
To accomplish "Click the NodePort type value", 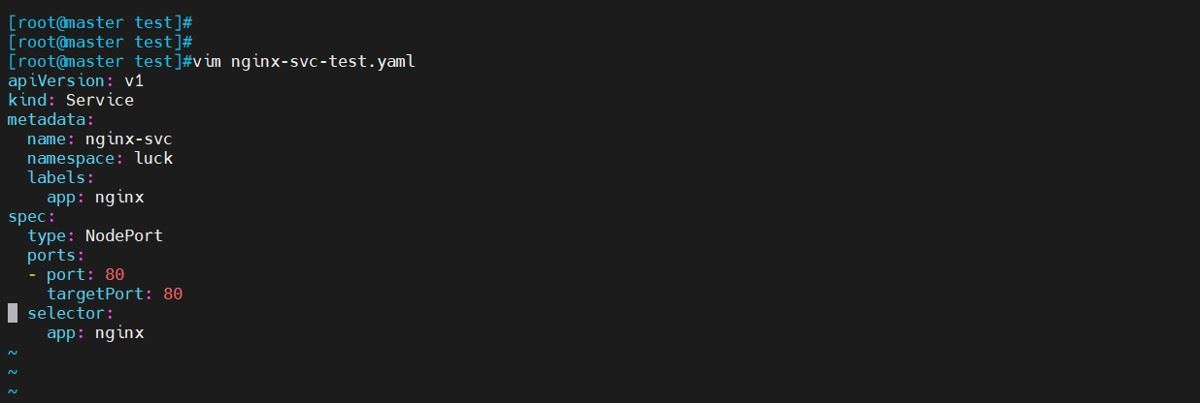I will (124, 236).
